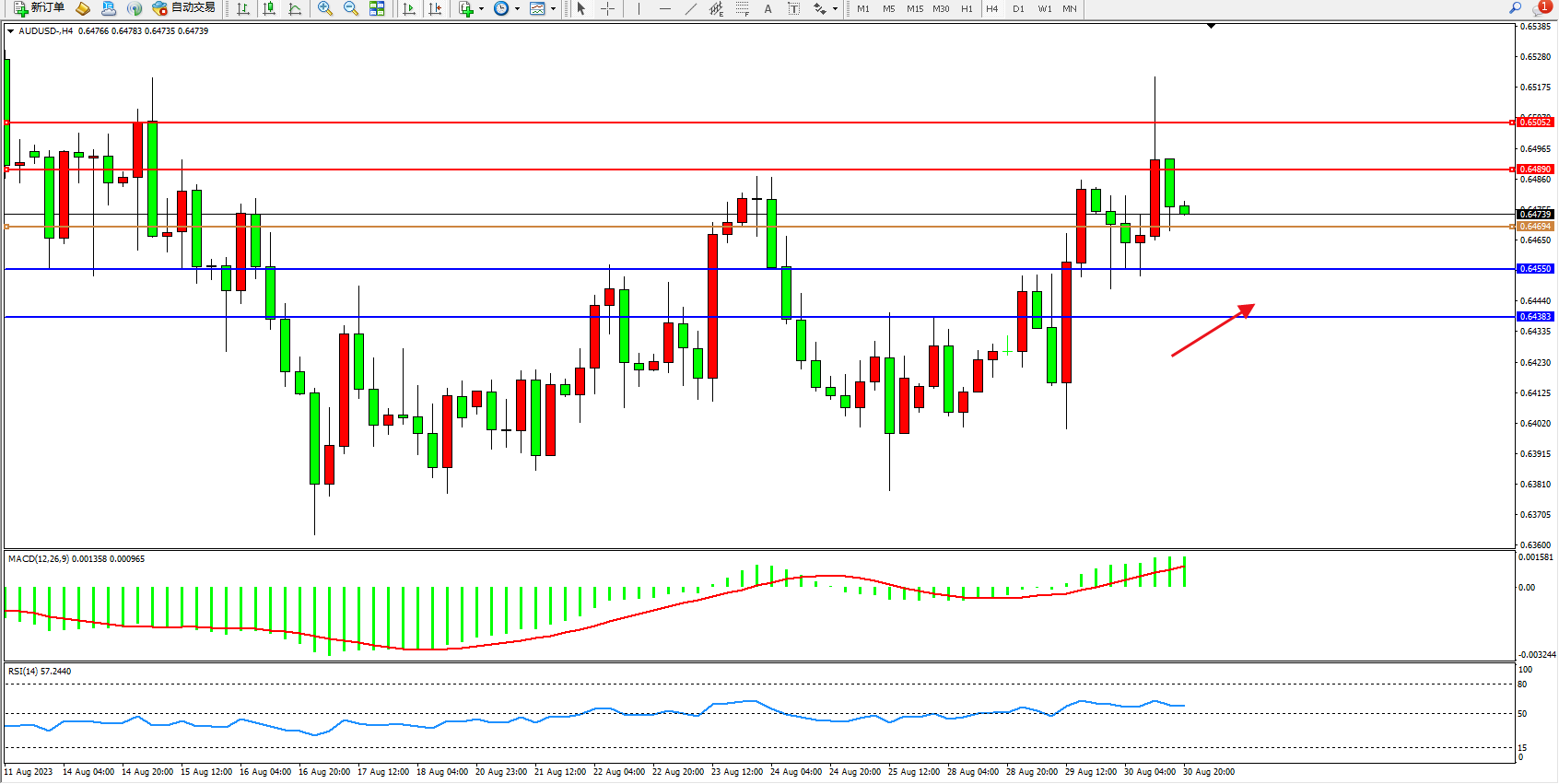Expand the chart templates dropdown arrow

[x=553, y=9]
